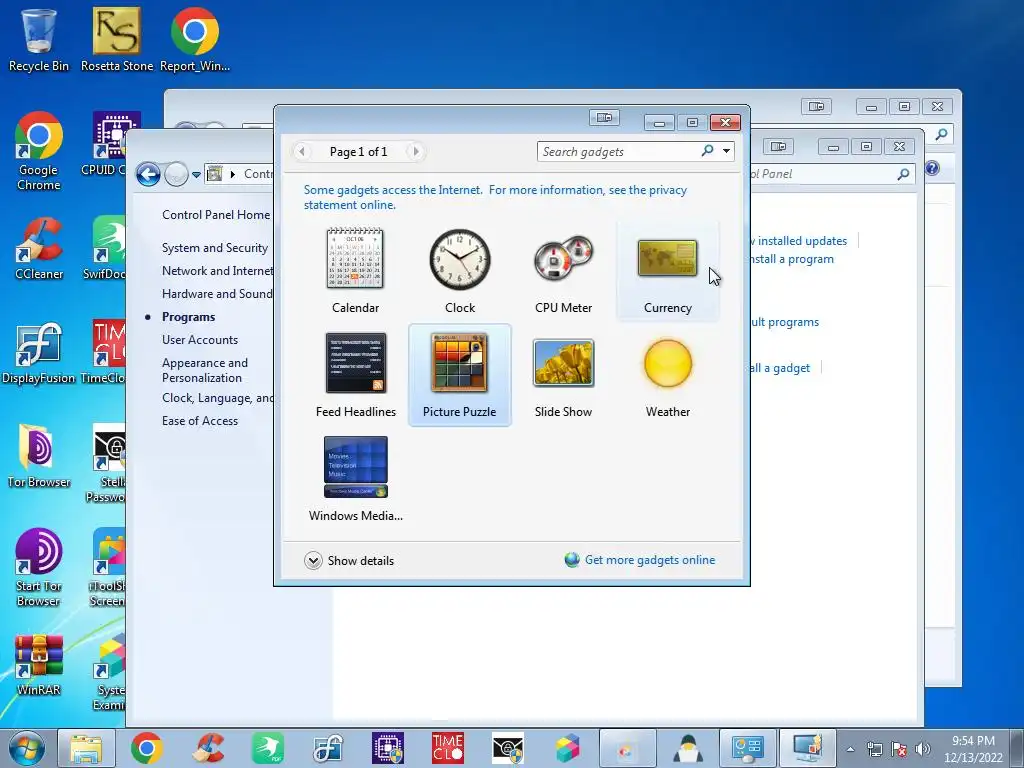Open the Recycle Bin desktop icon
The height and width of the screenshot is (768, 1024).
39,39
